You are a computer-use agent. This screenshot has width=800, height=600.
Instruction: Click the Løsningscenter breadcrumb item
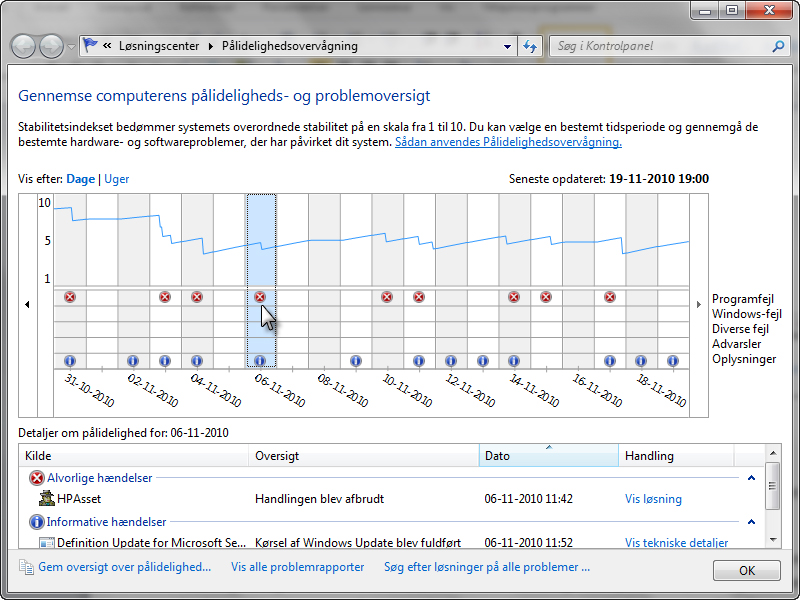(160, 46)
